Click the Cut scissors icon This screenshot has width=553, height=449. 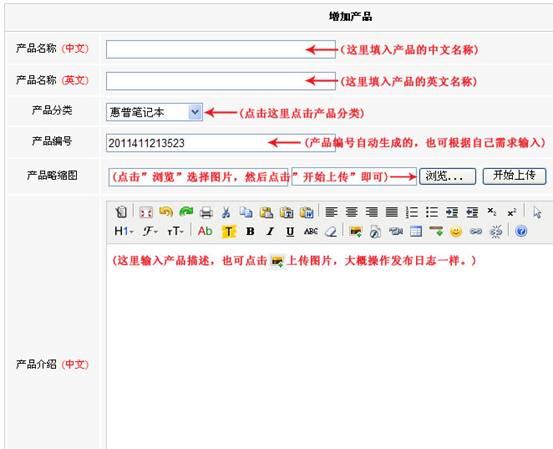(226, 212)
